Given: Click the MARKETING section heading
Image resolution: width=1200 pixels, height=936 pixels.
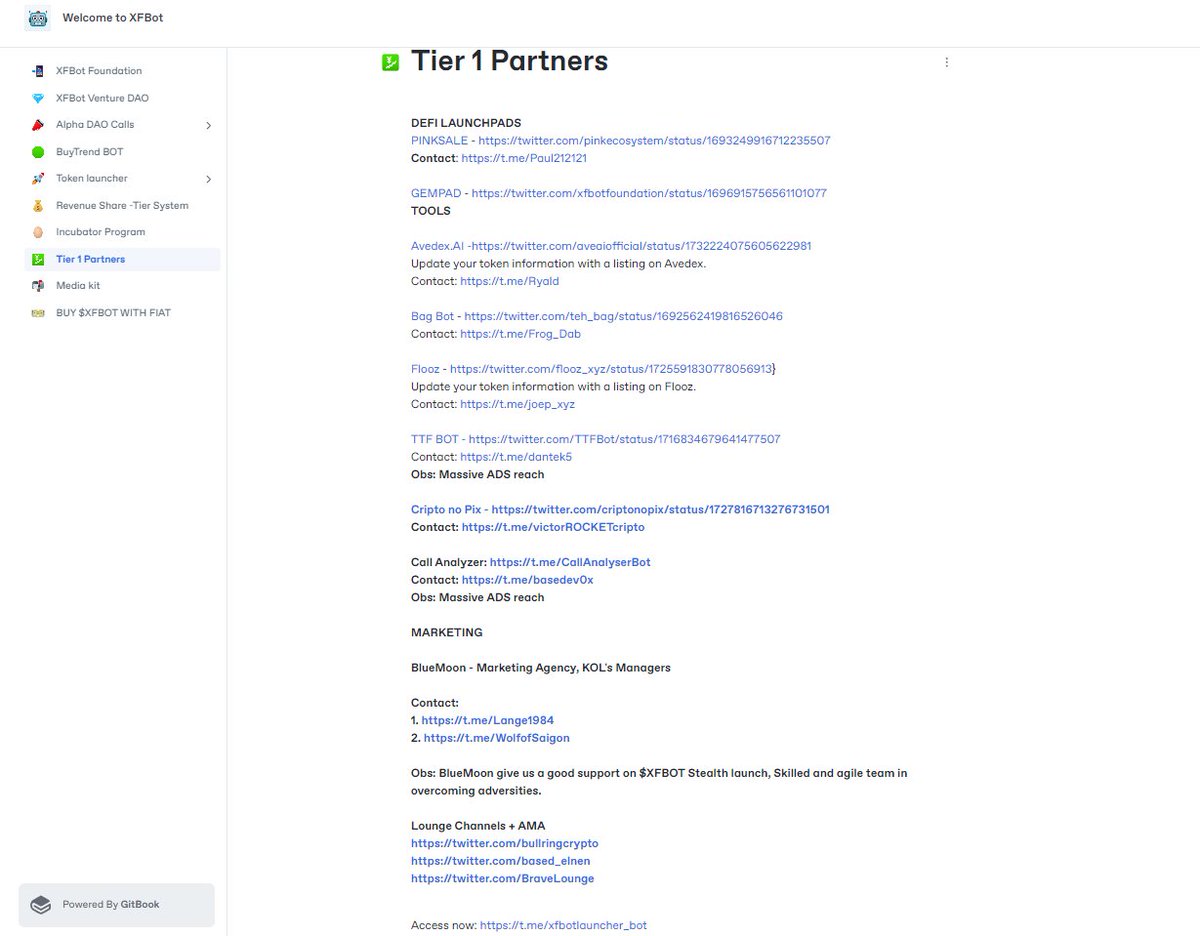Looking at the screenshot, I should (447, 632).
